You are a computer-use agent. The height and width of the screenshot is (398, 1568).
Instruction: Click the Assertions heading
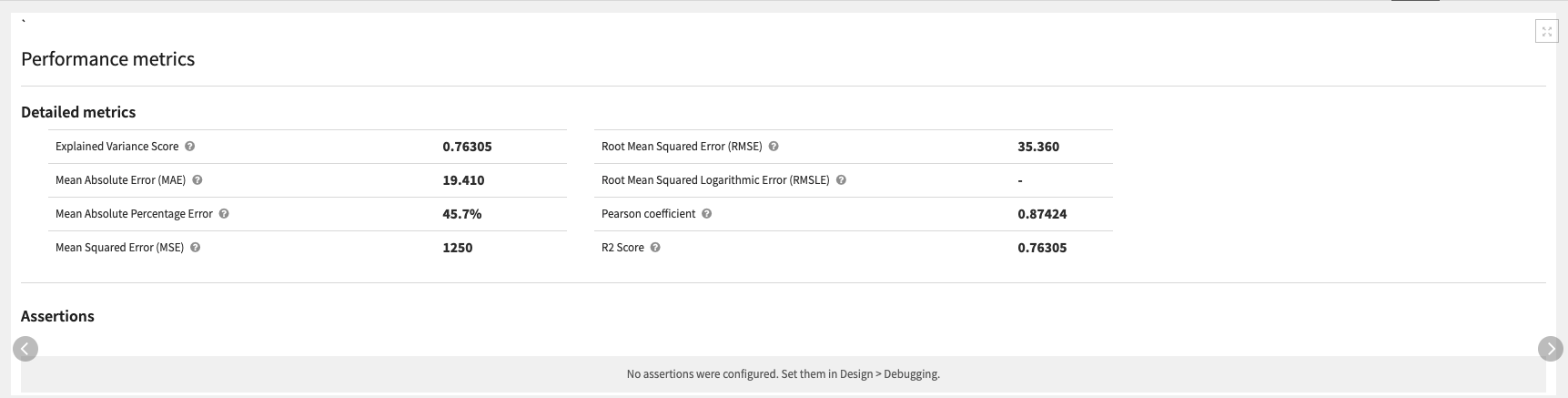pos(57,316)
